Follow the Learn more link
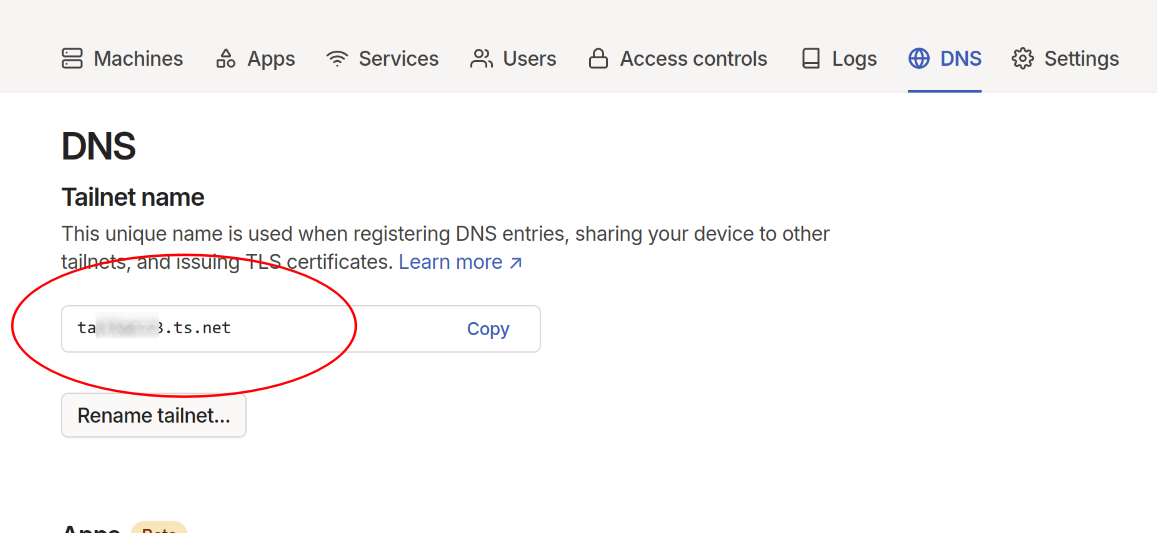Screen dimensions: 1157x533 click(x=451, y=262)
